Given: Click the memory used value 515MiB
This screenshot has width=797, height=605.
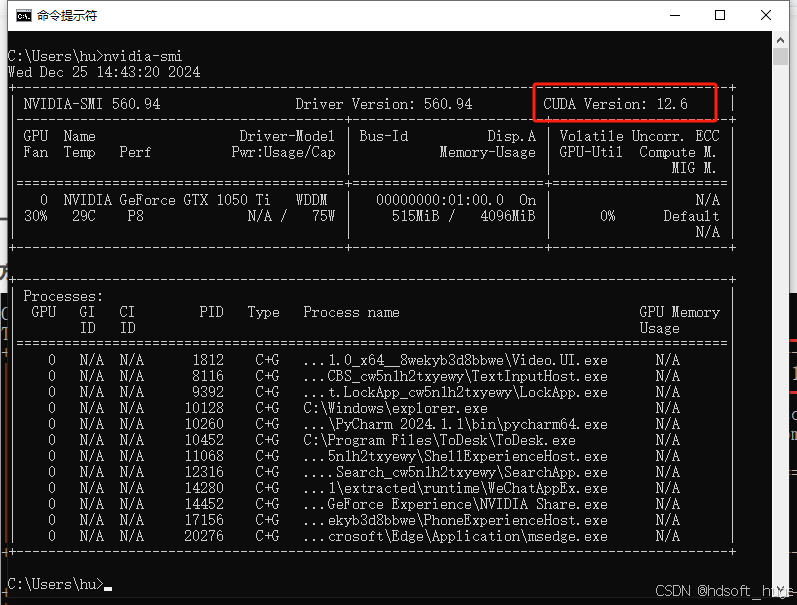Looking at the screenshot, I should (415, 216).
